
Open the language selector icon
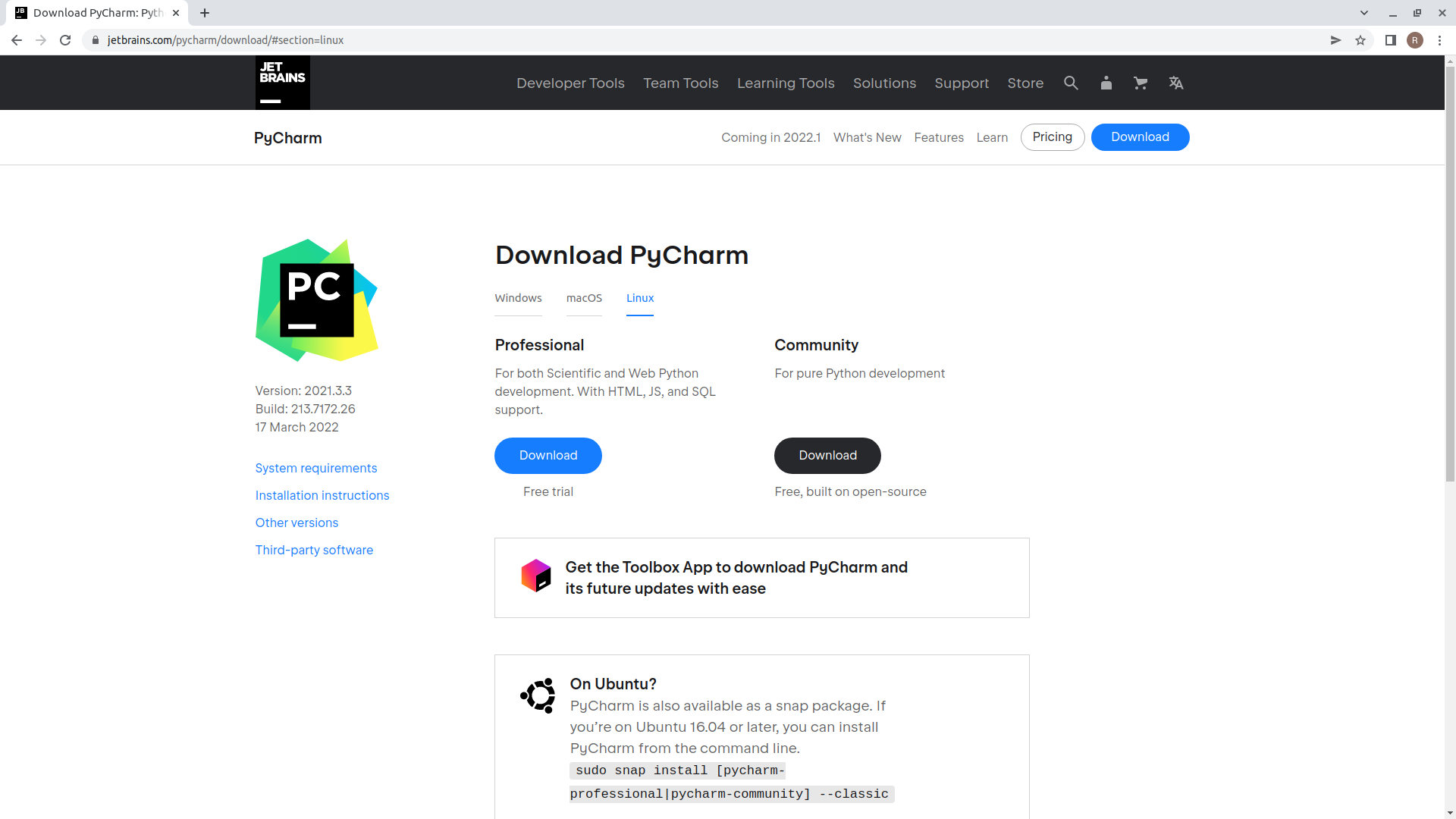click(x=1175, y=83)
